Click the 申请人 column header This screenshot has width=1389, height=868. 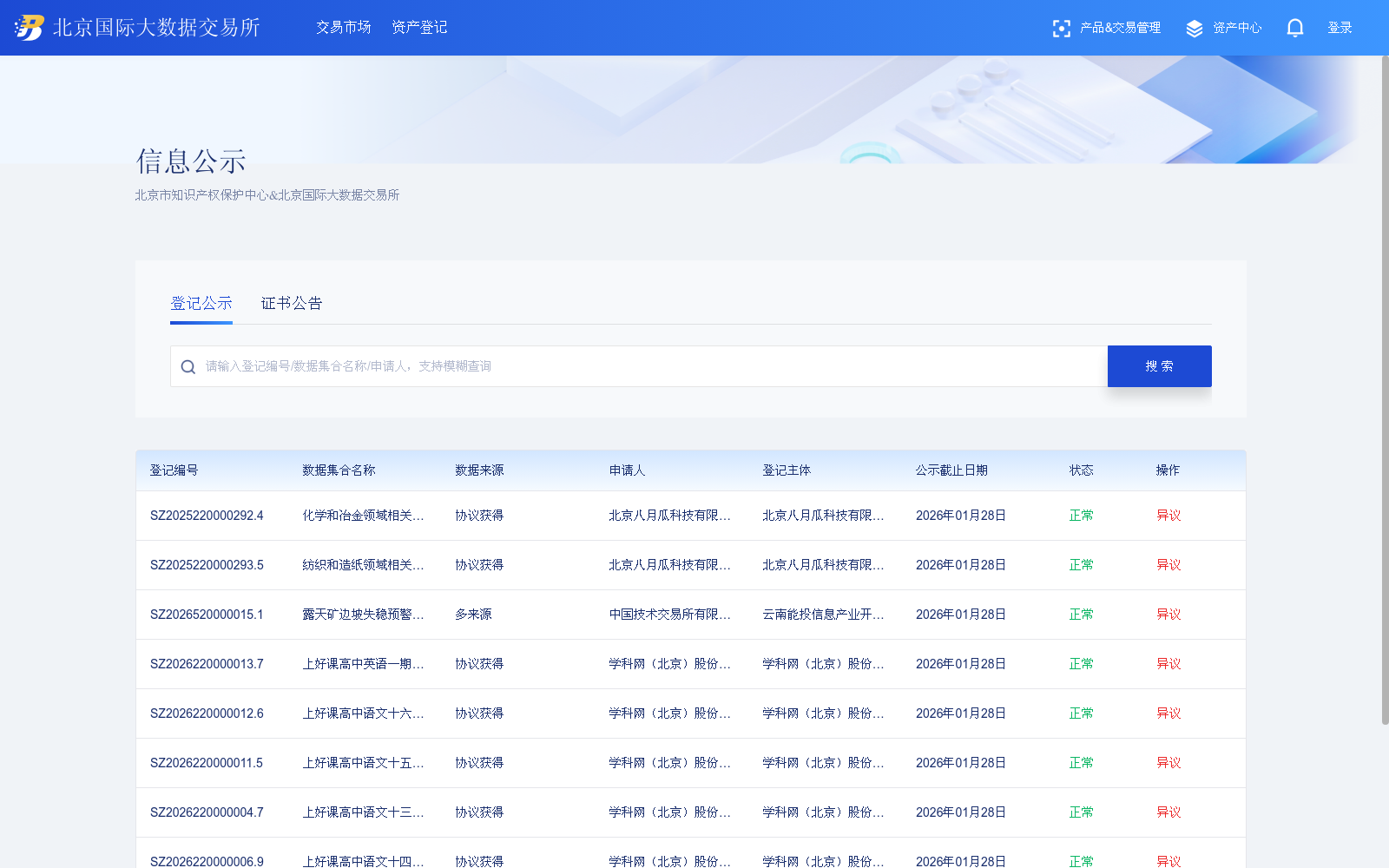click(x=627, y=470)
